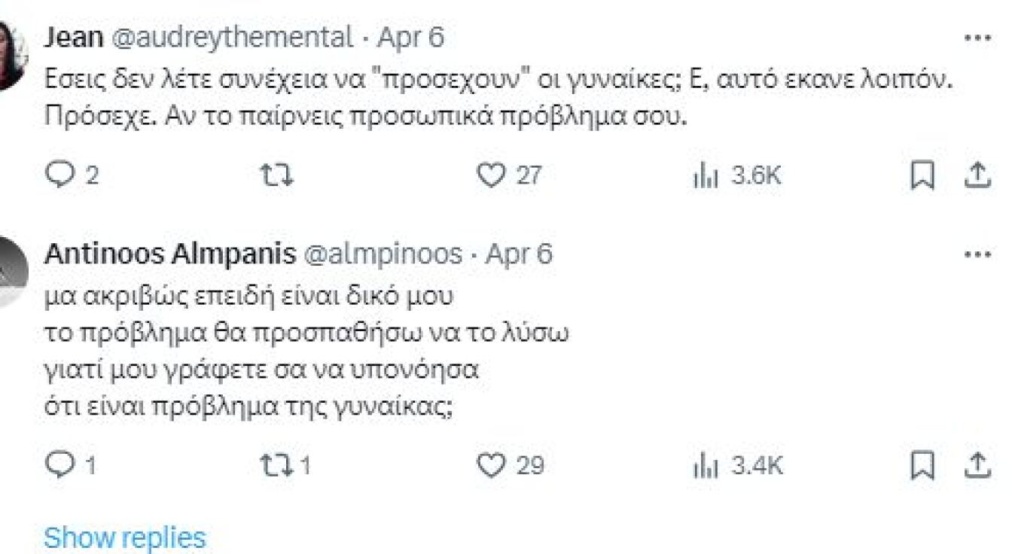Bookmark Jean's tweet
The height and width of the screenshot is (554, 1024).
click(x=925, y=176)
